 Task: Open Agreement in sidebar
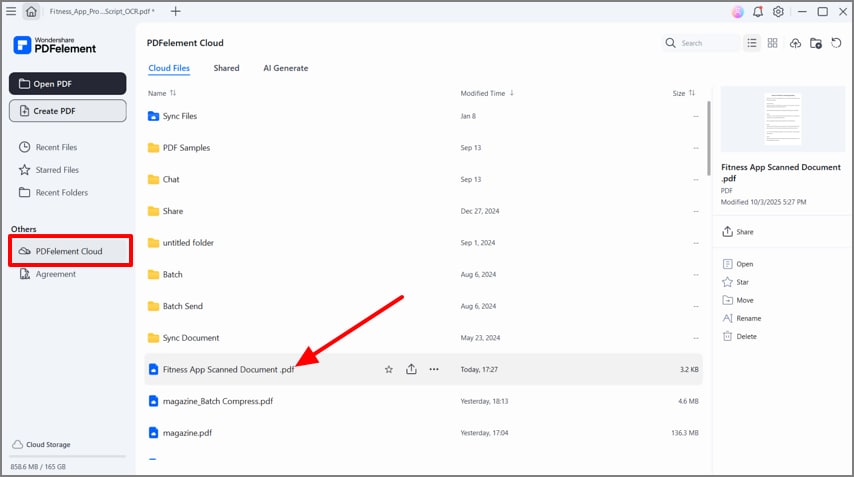(x=47, y=274)
